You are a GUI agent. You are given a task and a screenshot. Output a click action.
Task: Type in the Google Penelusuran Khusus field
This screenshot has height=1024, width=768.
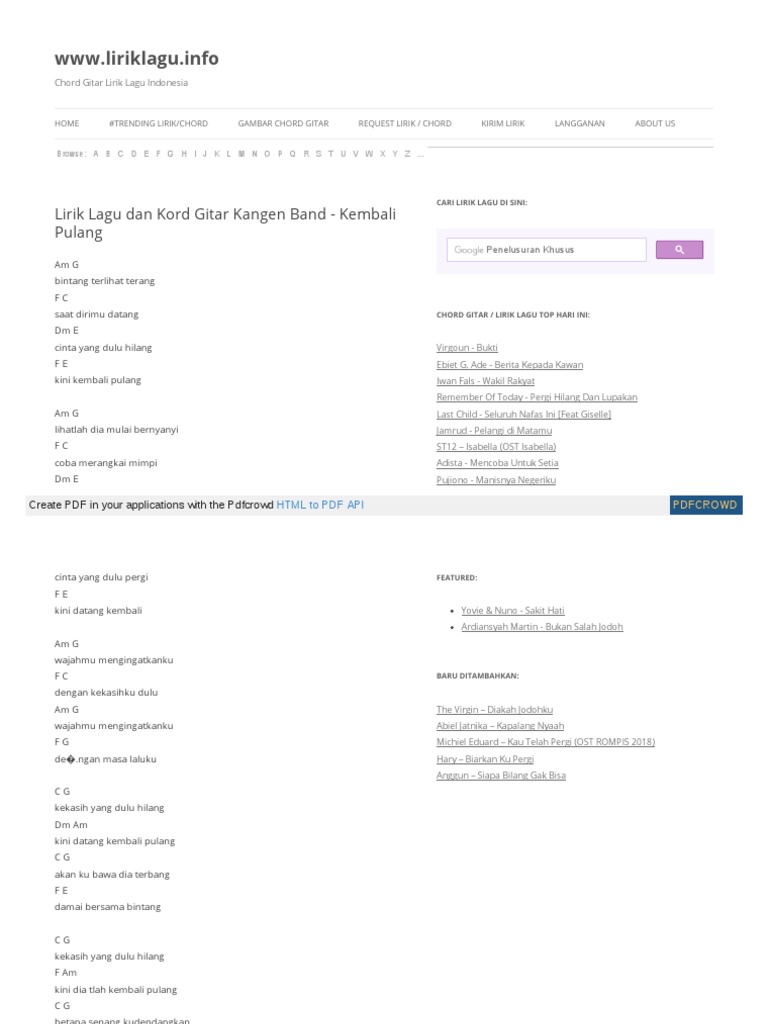click(x=546, y=250)
